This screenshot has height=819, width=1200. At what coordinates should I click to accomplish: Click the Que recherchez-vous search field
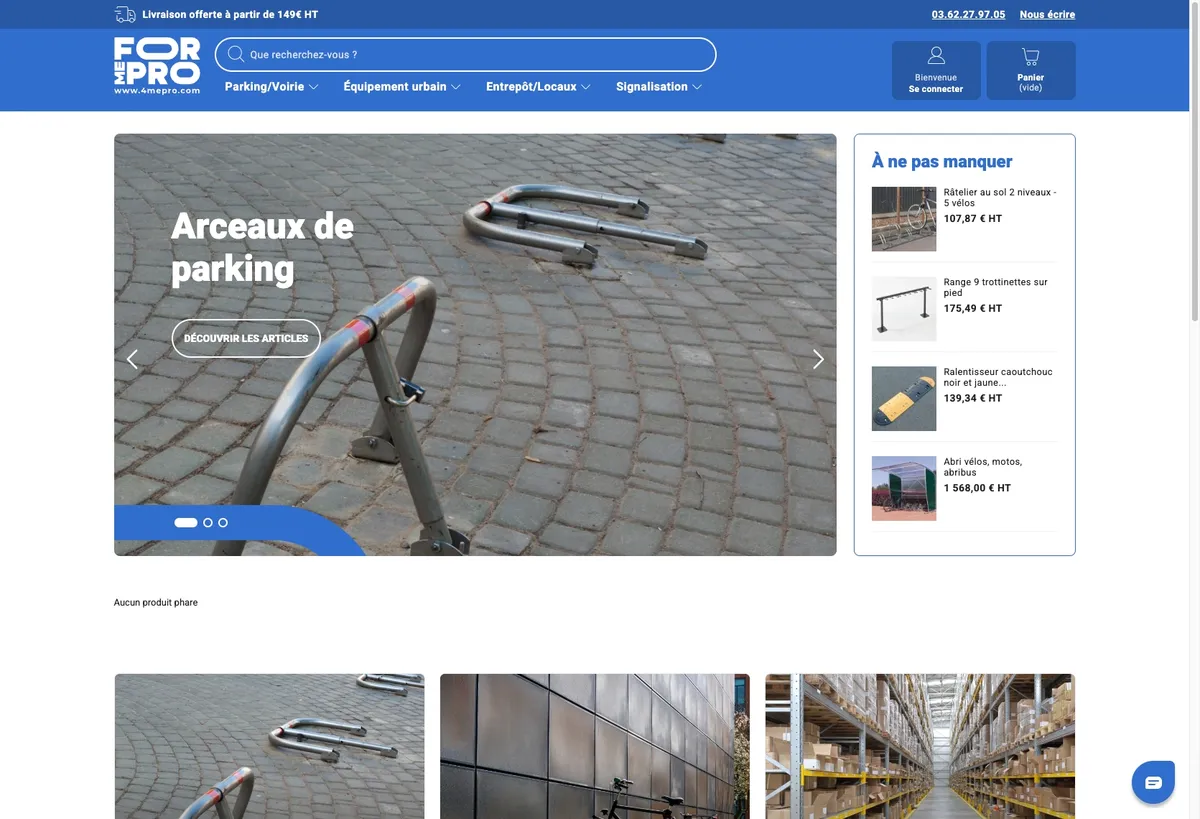pos(466,54)
